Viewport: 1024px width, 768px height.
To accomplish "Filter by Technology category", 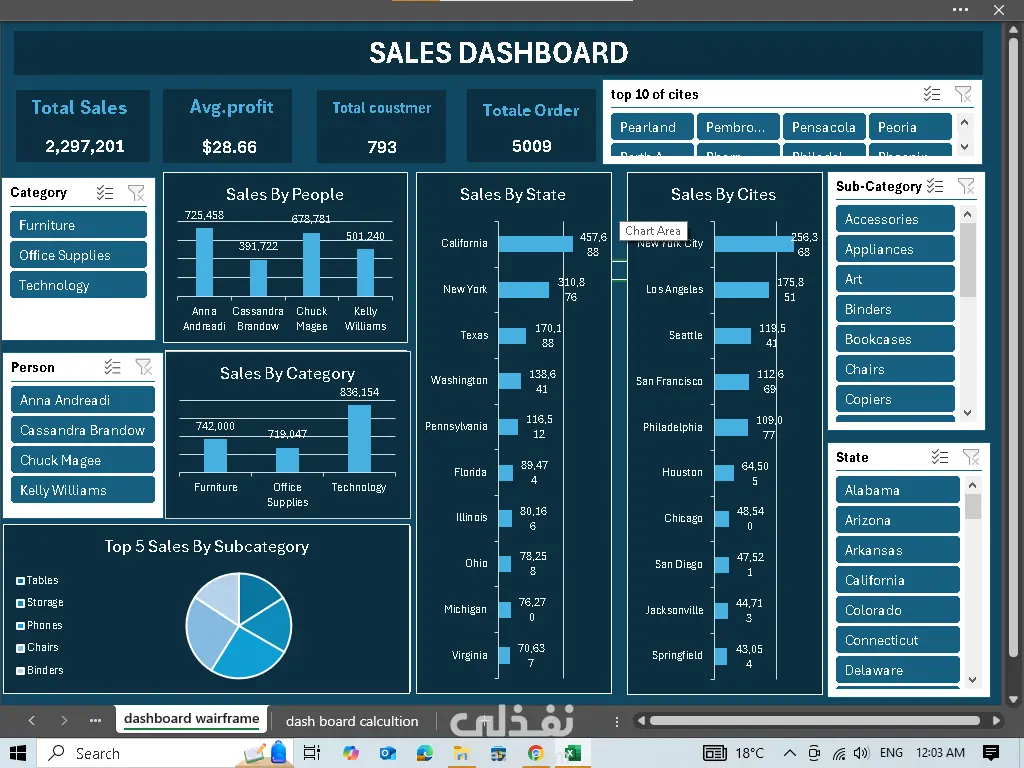I will coord(78,285).
